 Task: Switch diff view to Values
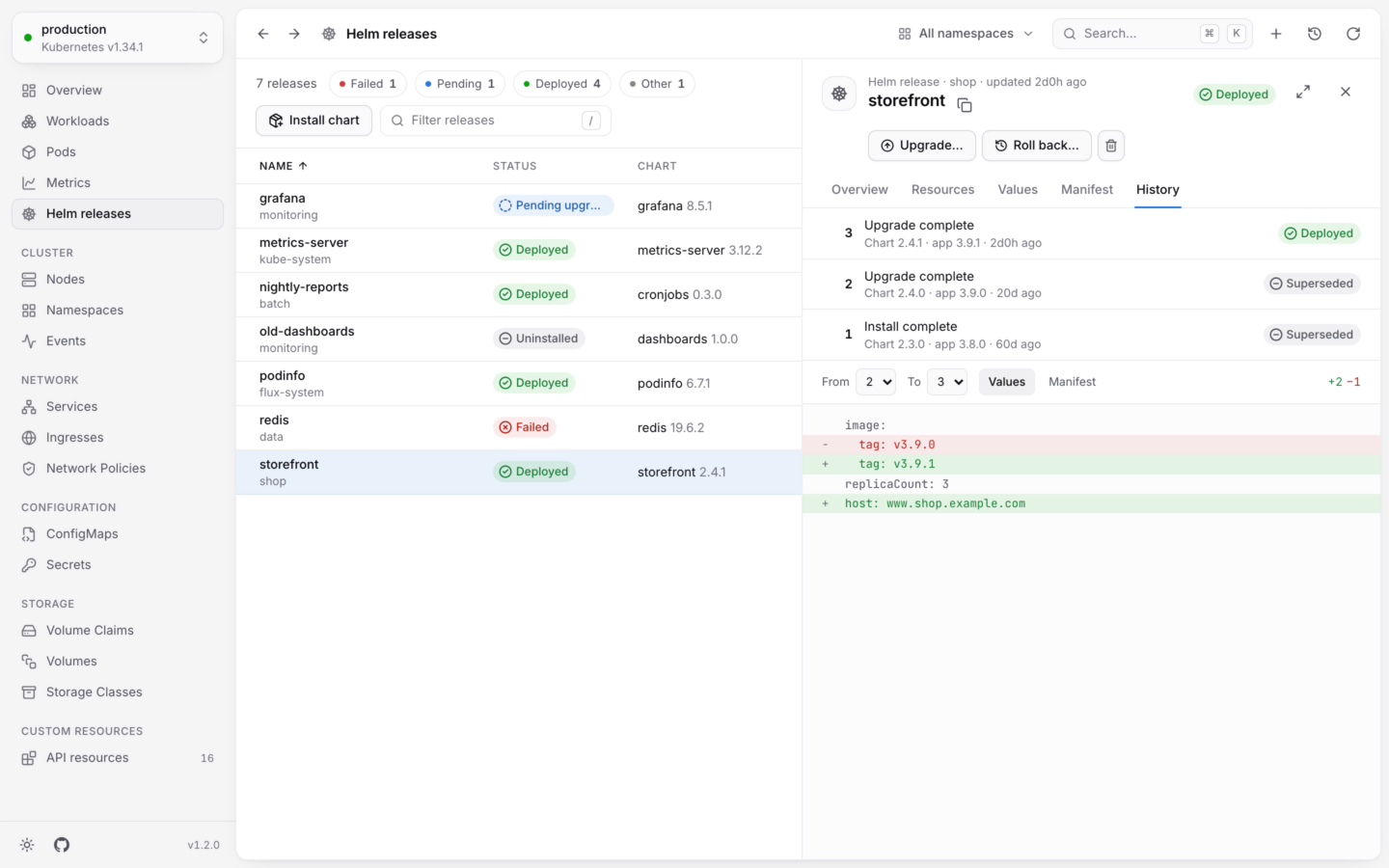(x=1007, y=382)
